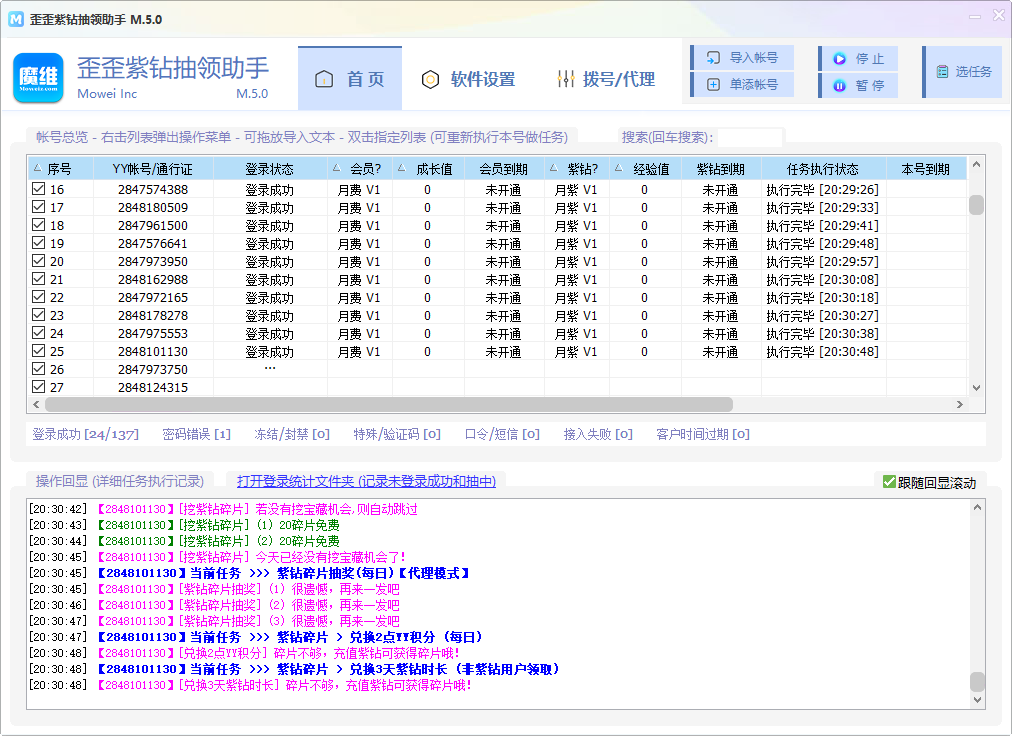Screen dimensions: 1012x736
Task: Open the 拨号/代理 tab
Action: point(605,79)
